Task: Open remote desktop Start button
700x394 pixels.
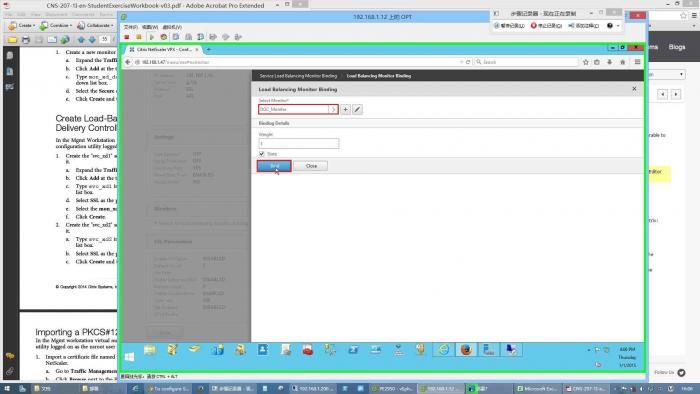Action: (x=129, y=357)
